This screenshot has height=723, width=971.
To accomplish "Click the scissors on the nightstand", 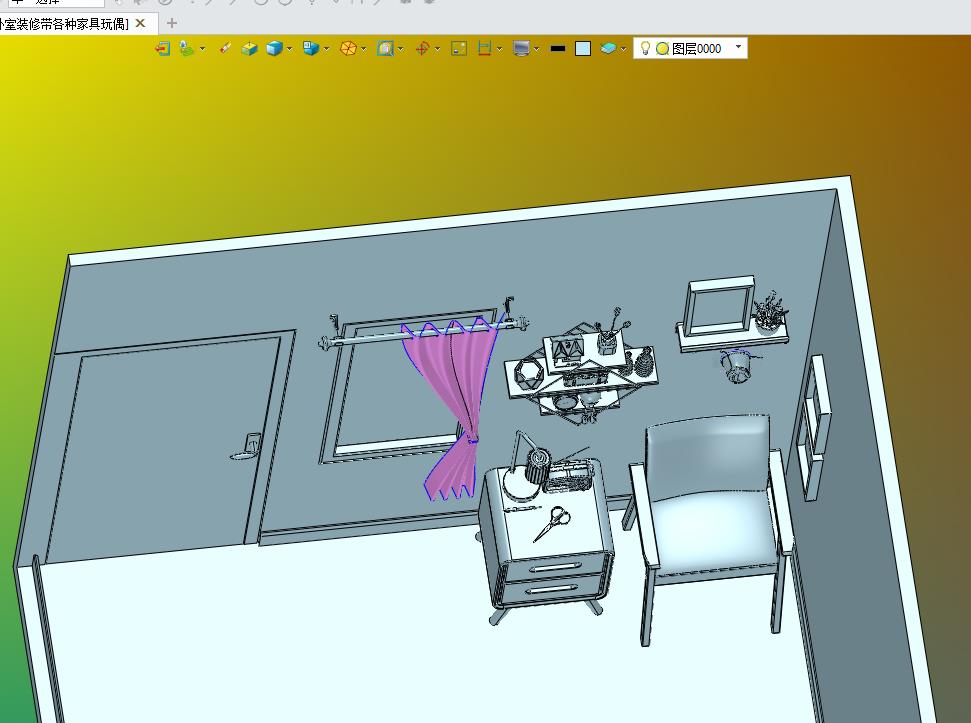I will click(x=553, y=523).
